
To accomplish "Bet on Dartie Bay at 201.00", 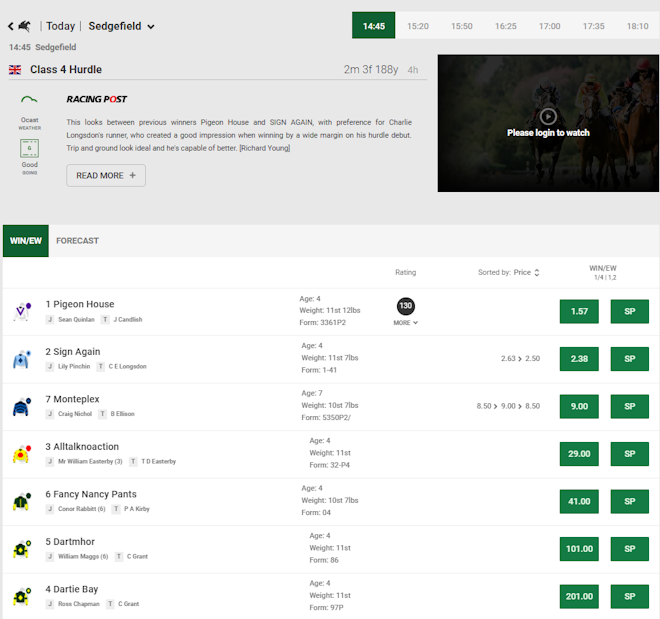I will pyautogui.click(x=579, y=597).
